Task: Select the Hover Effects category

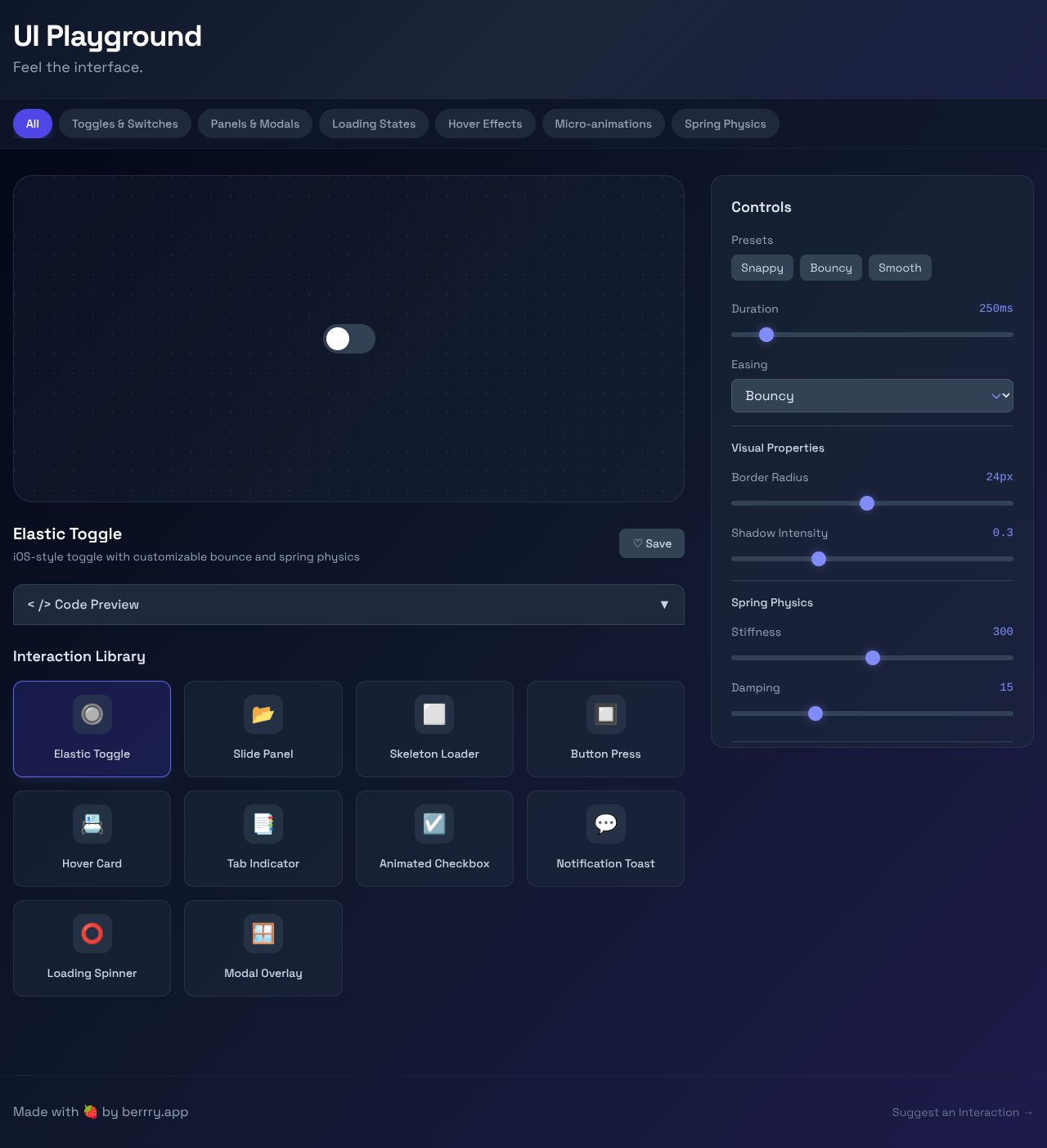Action: 485,124
